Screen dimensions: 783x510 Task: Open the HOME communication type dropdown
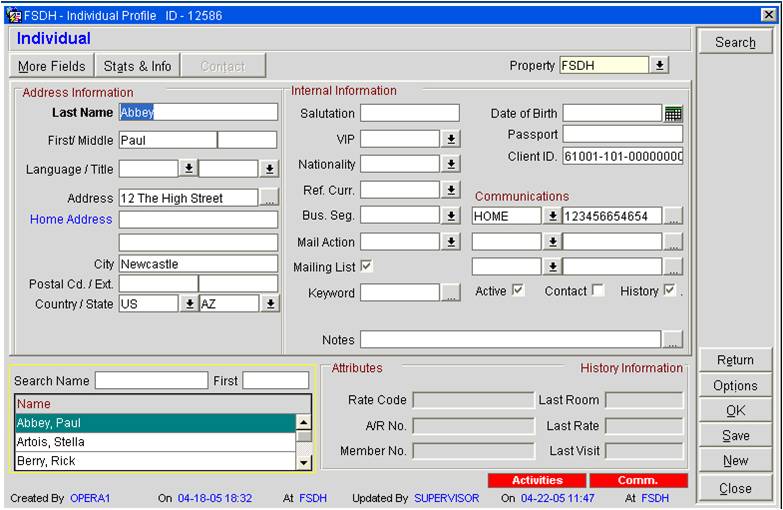[552, 216]
